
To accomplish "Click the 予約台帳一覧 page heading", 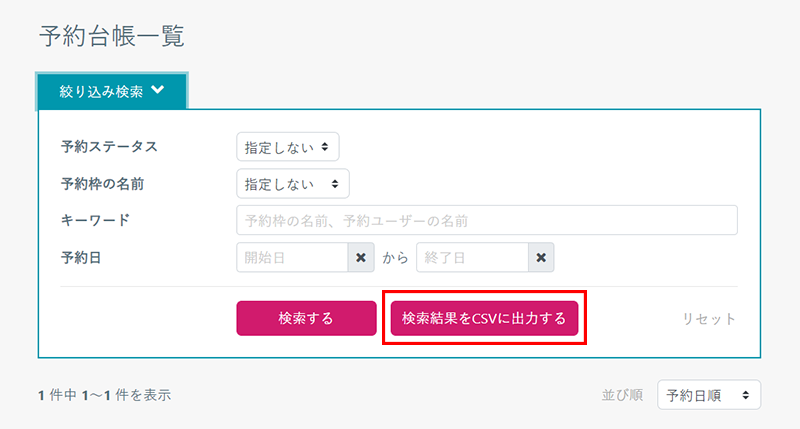I will (x=111, y=37).
